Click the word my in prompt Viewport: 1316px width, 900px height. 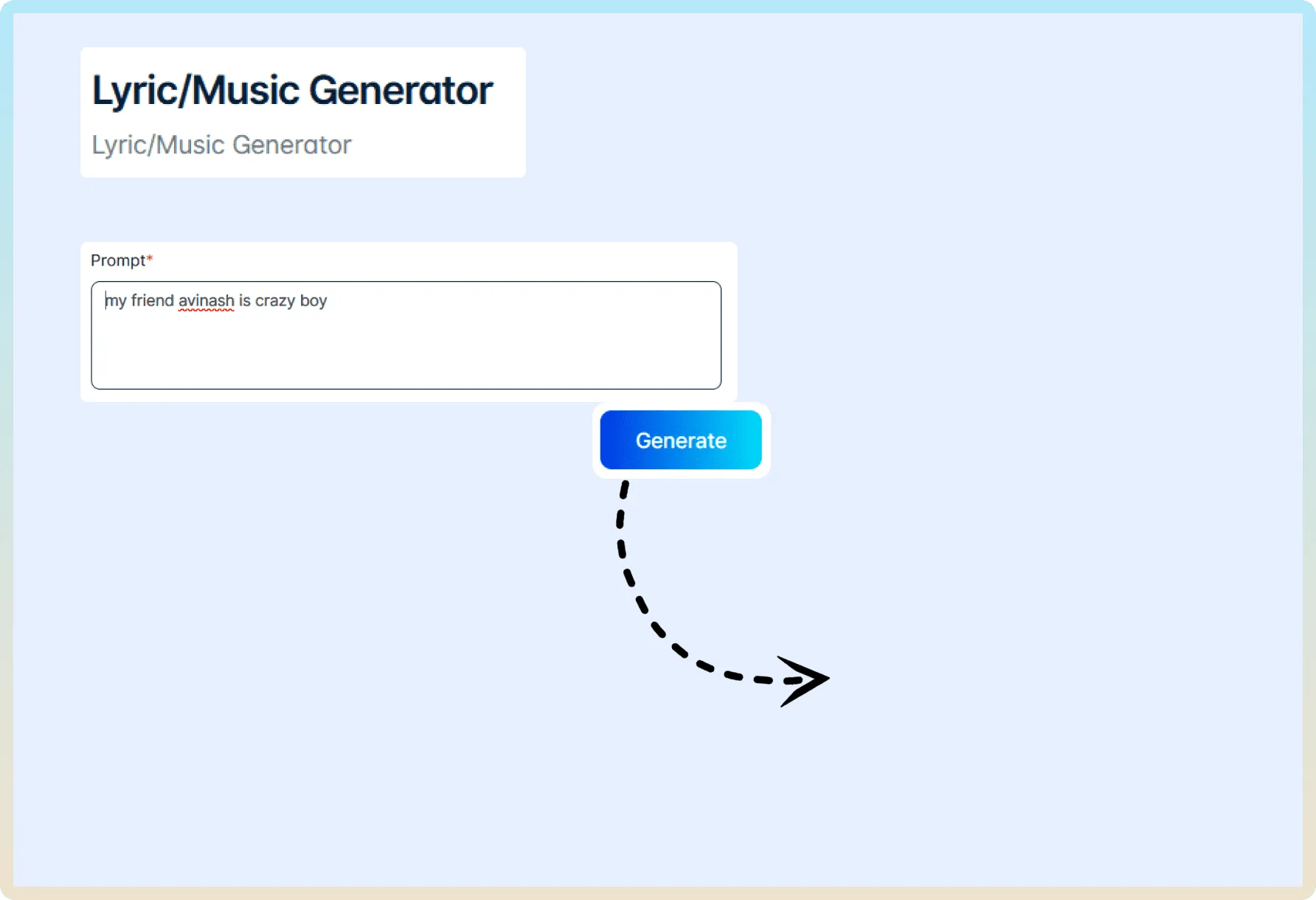pos(116,301)
